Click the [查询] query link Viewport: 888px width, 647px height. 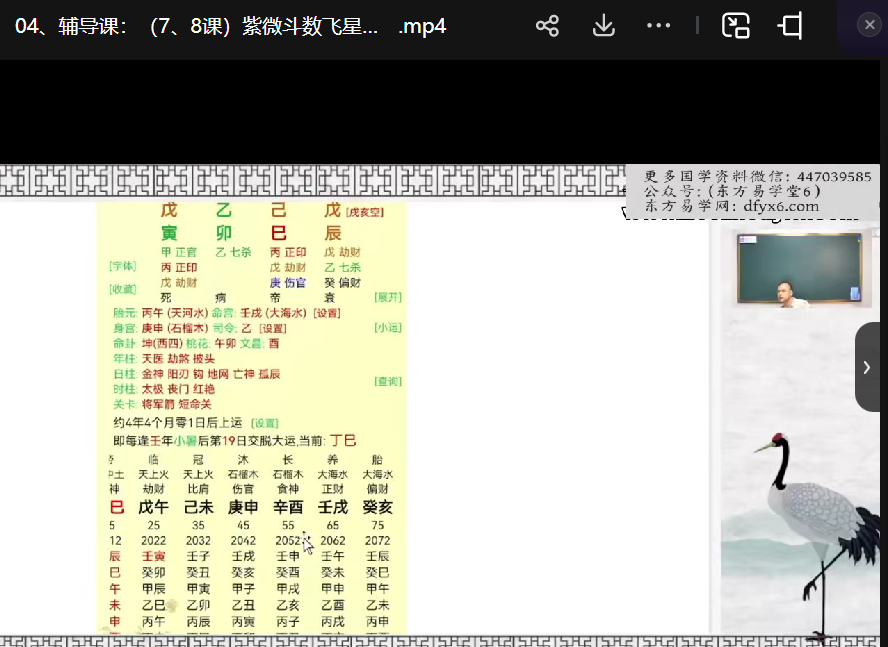388,381
